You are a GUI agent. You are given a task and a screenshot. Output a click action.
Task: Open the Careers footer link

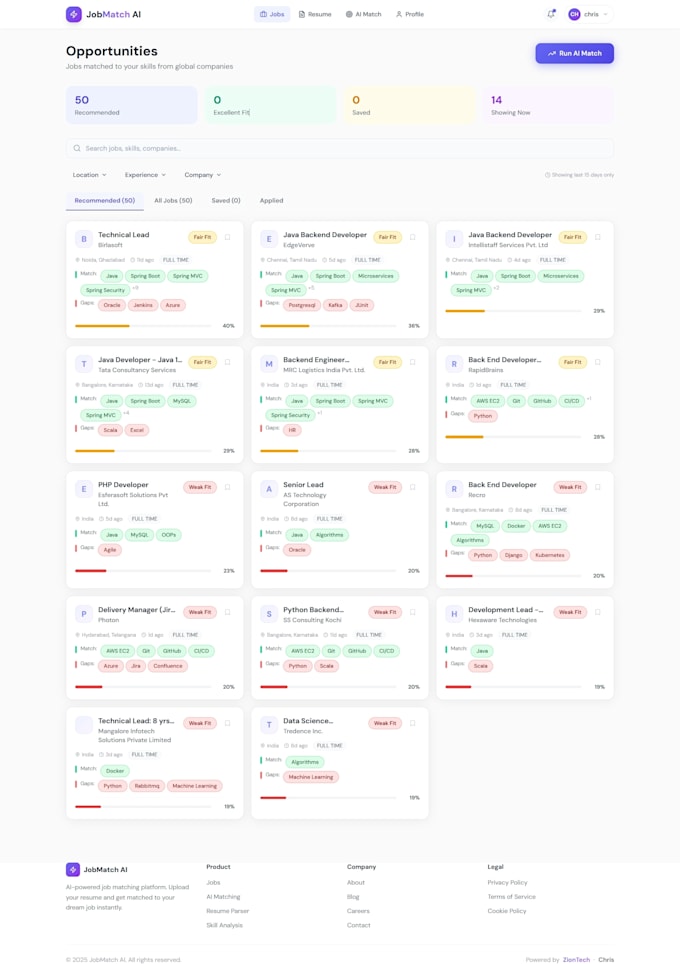click(x=358, y=911)
